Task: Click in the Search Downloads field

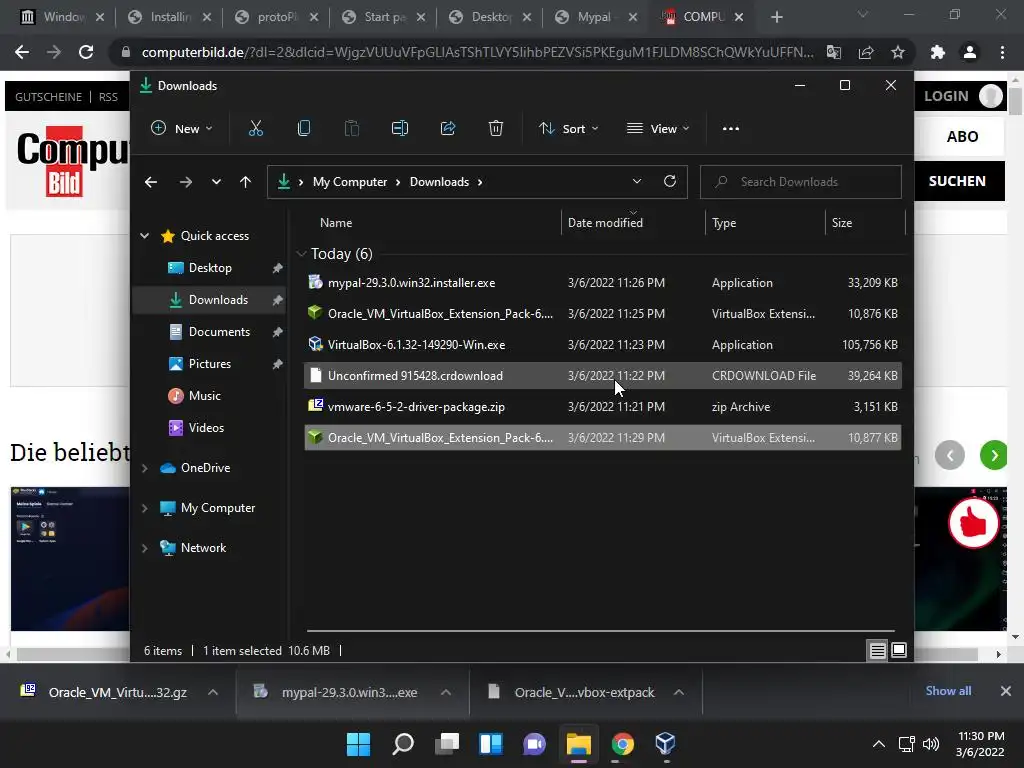Action: pos(801,182)
